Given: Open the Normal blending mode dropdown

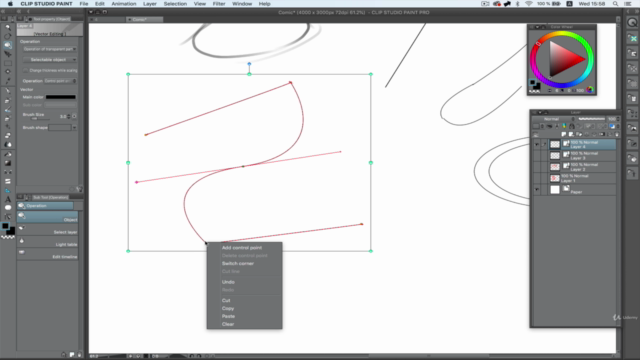Looking at the screenshot, I should [553, 119].
